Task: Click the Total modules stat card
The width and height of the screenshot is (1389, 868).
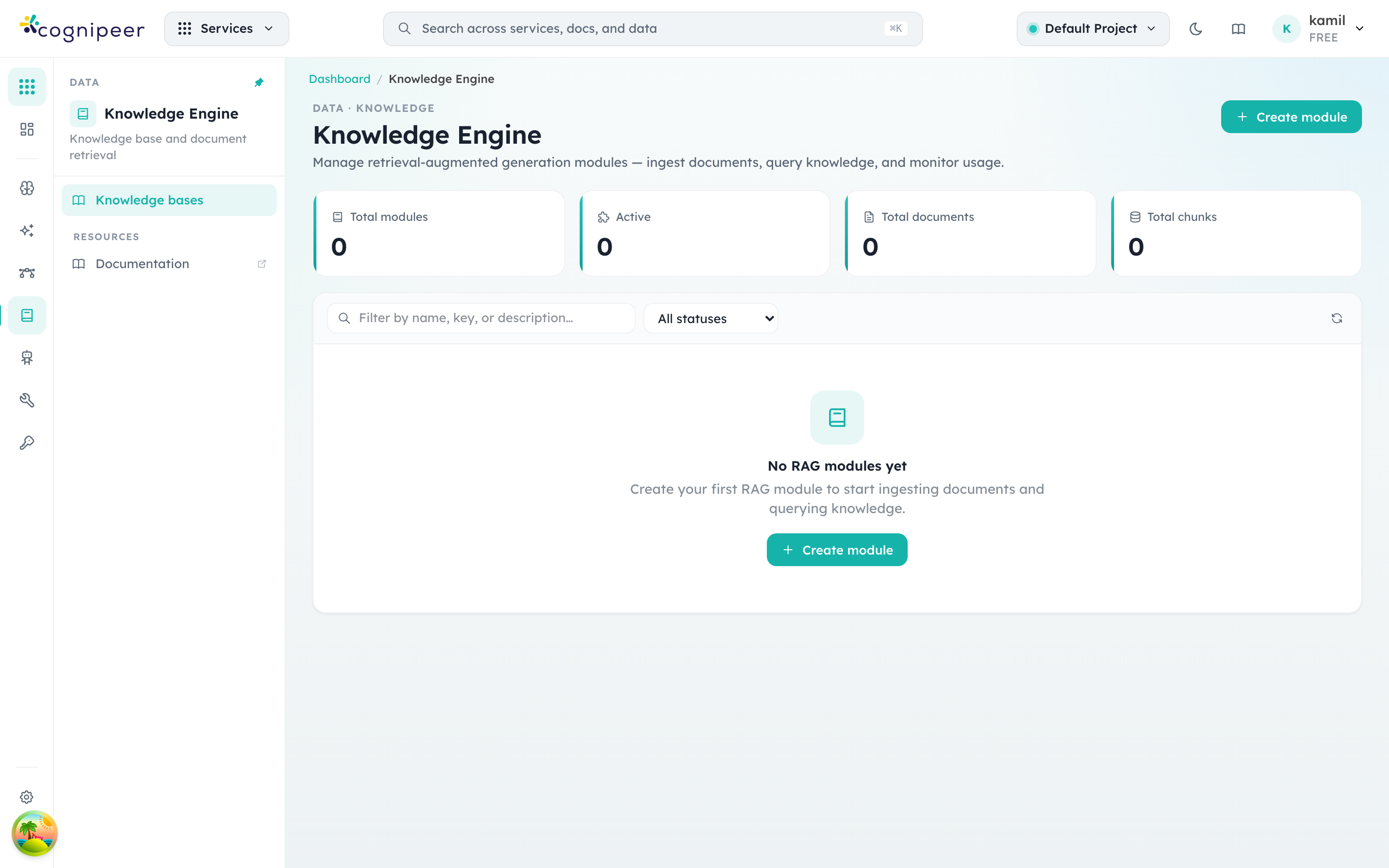Action: tap(438, 233)
